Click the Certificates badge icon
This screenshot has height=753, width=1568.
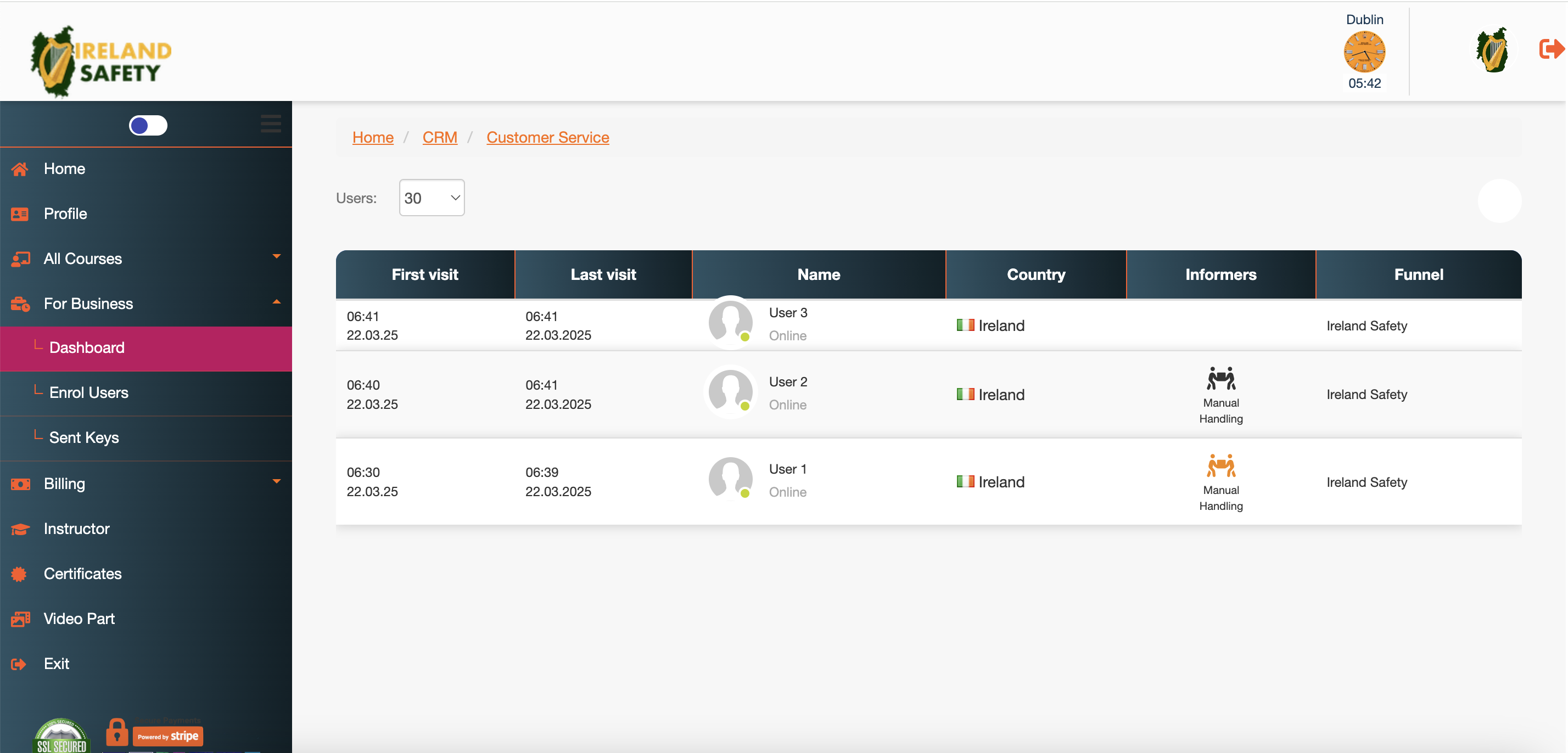(x=19, y=574)
